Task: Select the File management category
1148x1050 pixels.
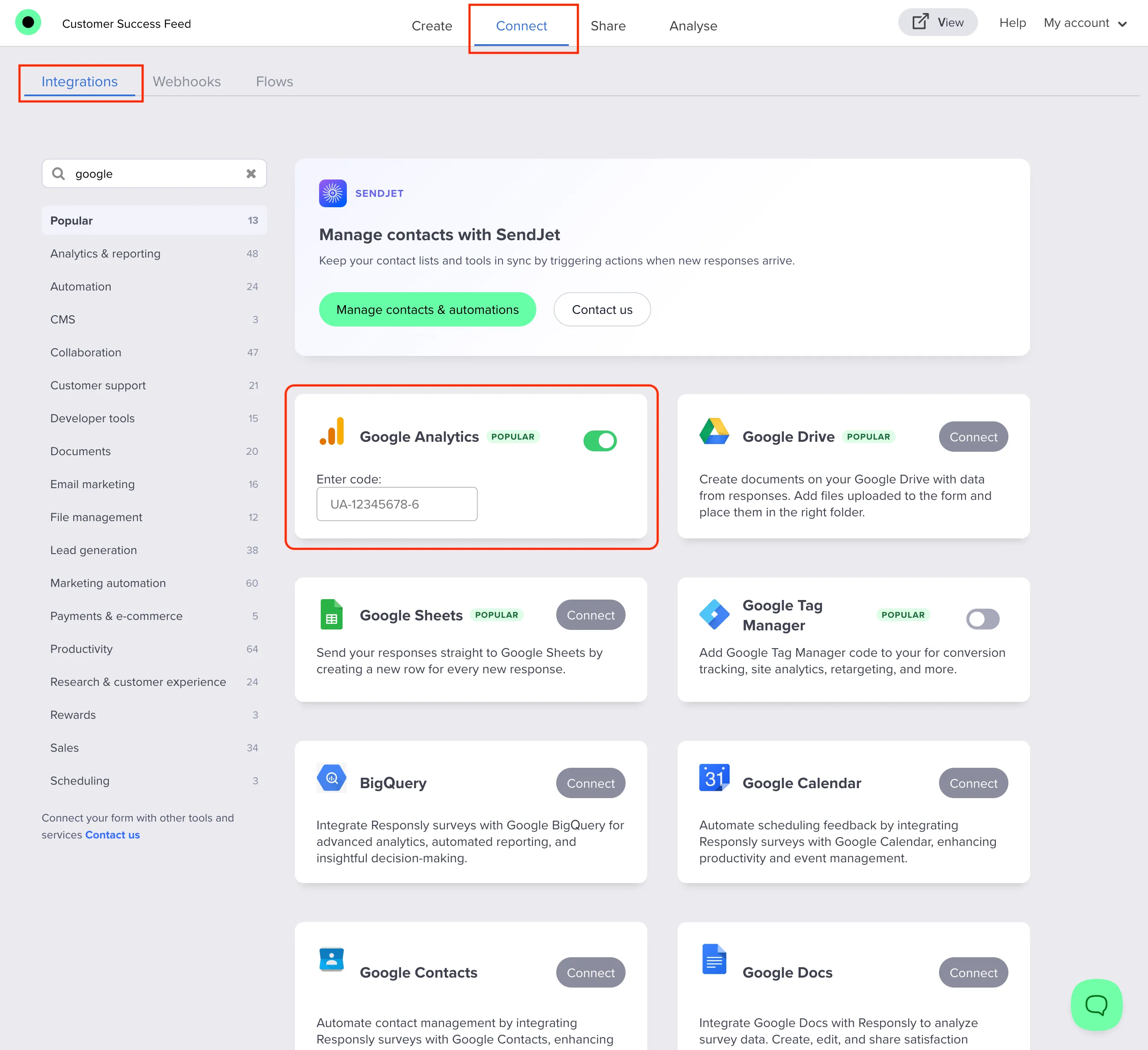Action: 154,518
